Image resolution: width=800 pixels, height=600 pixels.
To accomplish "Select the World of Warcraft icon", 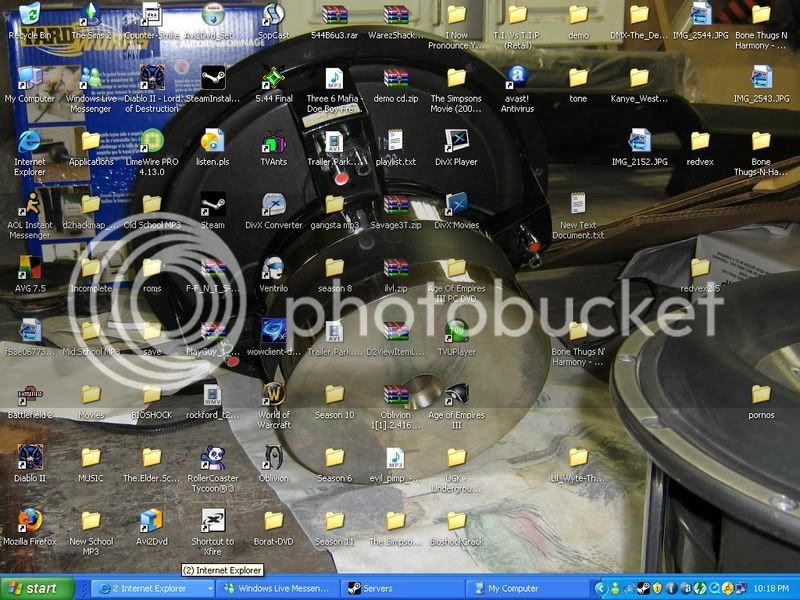I will [x=273, y=394].
